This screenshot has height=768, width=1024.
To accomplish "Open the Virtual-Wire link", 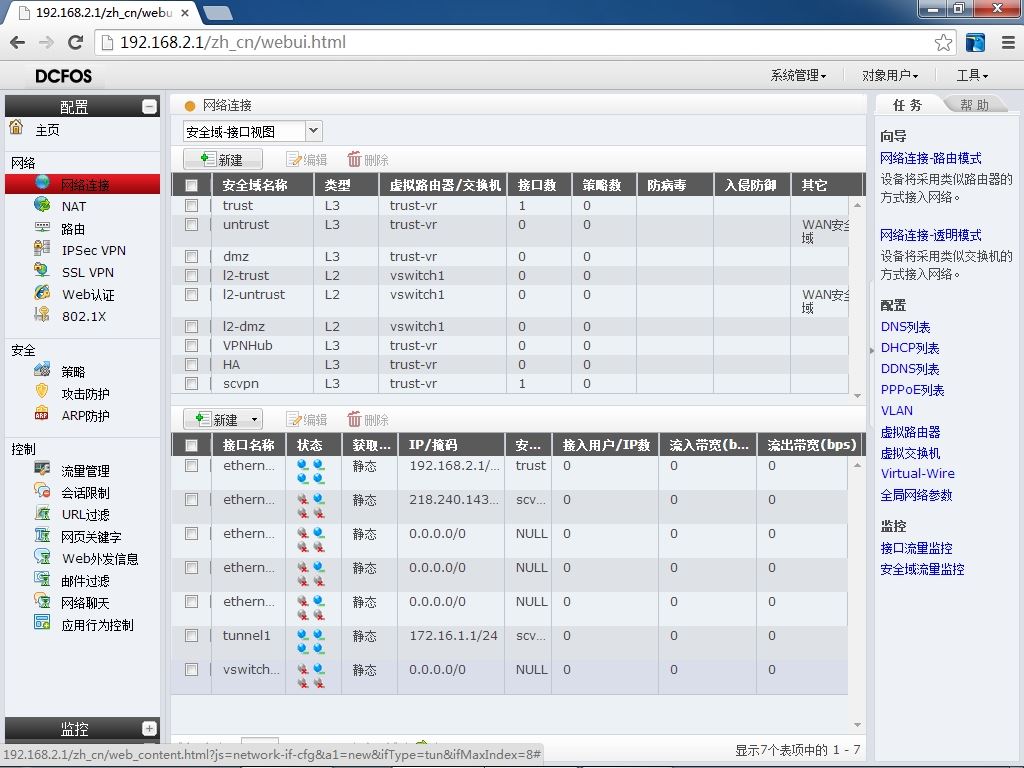I will 918,473.
